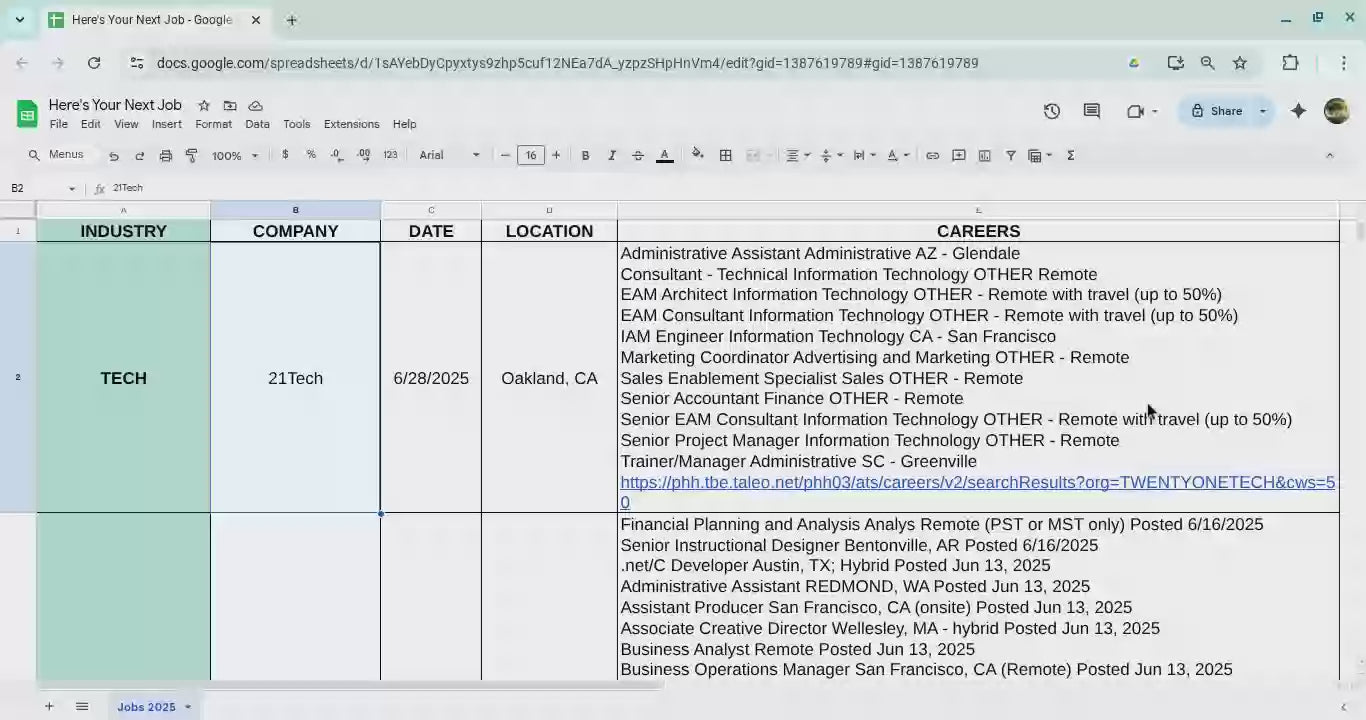
Task: Show all sheets list icon
Action: coord(82,707)
